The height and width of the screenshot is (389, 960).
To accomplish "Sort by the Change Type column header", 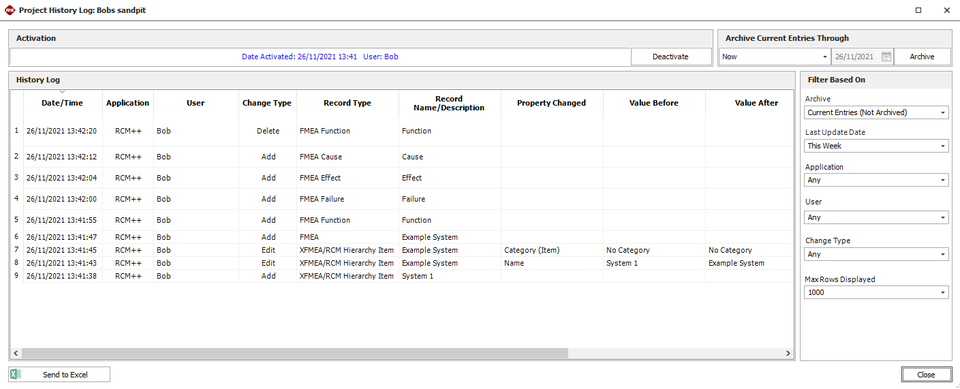I will pyautogui.click(x=266, y=103).
